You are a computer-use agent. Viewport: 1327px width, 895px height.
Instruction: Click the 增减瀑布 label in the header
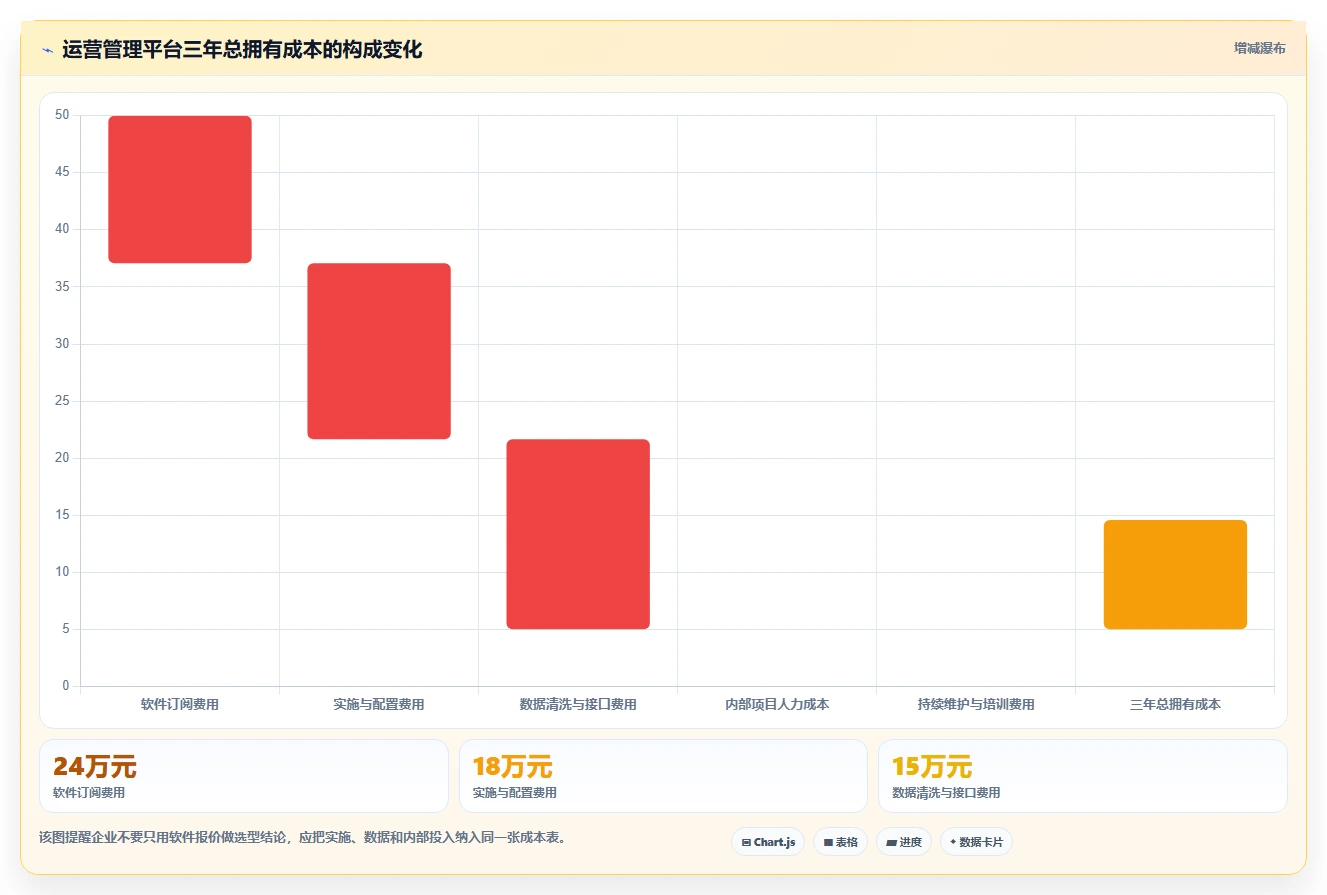[x=1260, y=48]
